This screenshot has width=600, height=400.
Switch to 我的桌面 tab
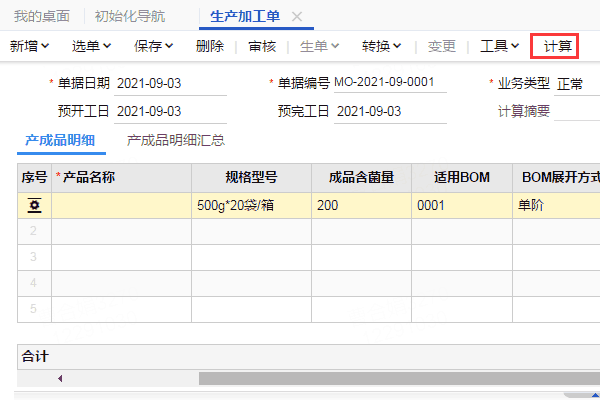[43, 17]
